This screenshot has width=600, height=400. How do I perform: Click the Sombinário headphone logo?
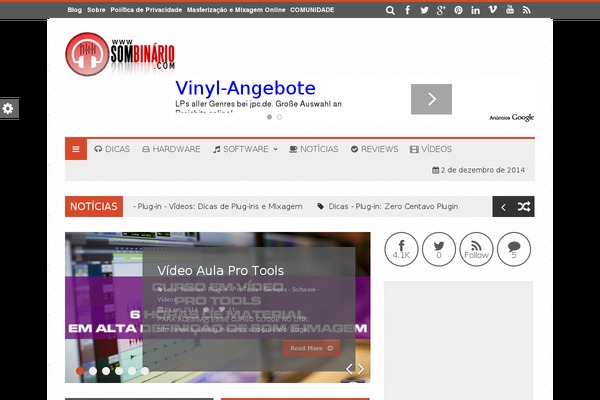120,54
